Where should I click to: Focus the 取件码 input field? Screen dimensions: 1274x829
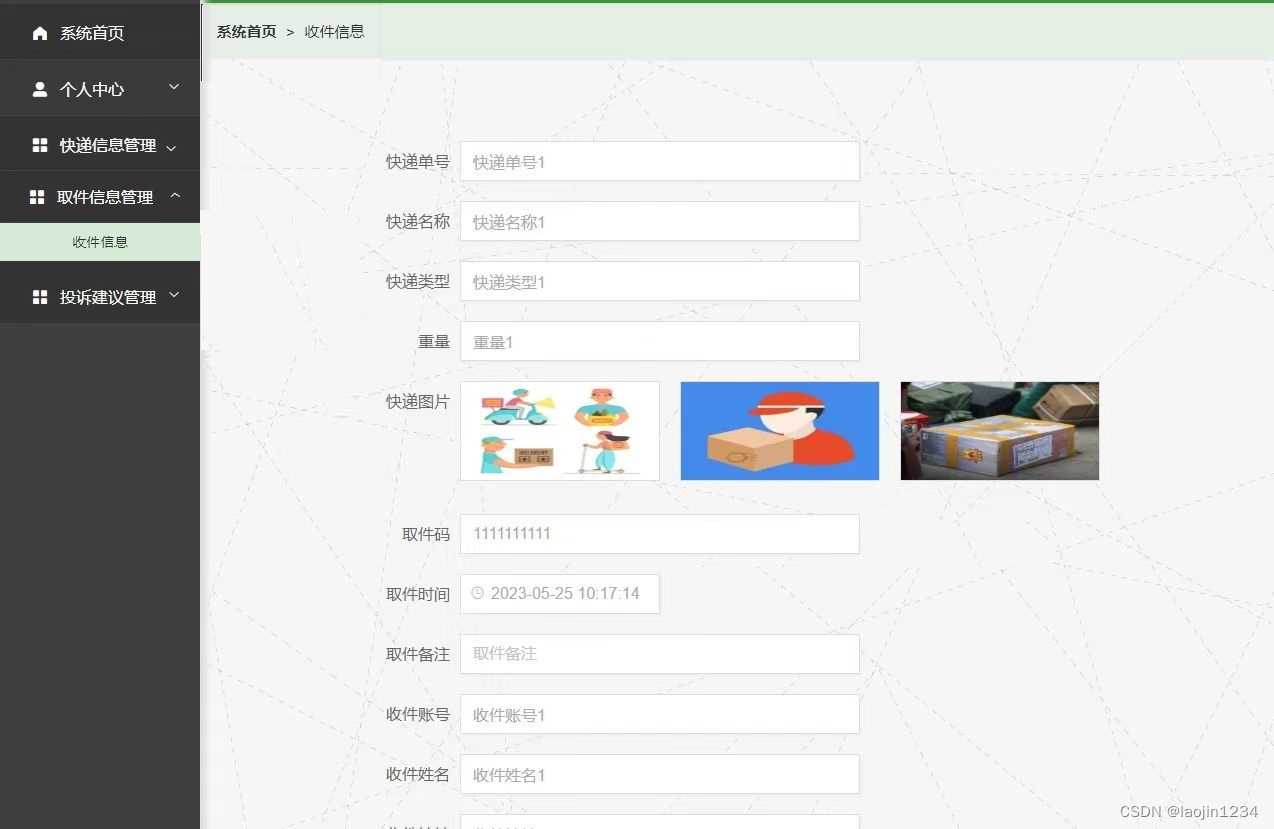(659, 533)
